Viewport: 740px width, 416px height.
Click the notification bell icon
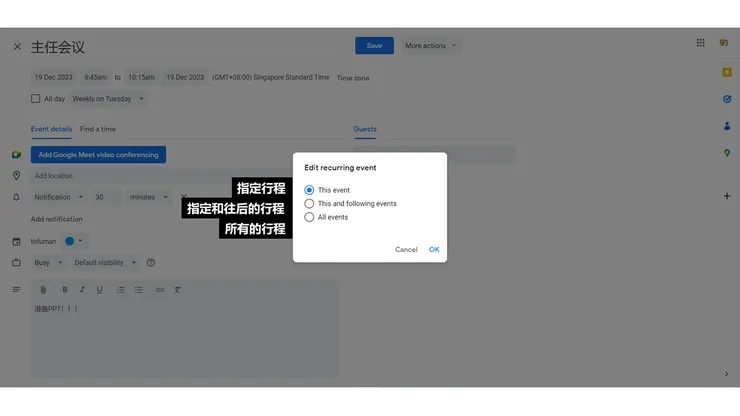(x=17, y=197)
